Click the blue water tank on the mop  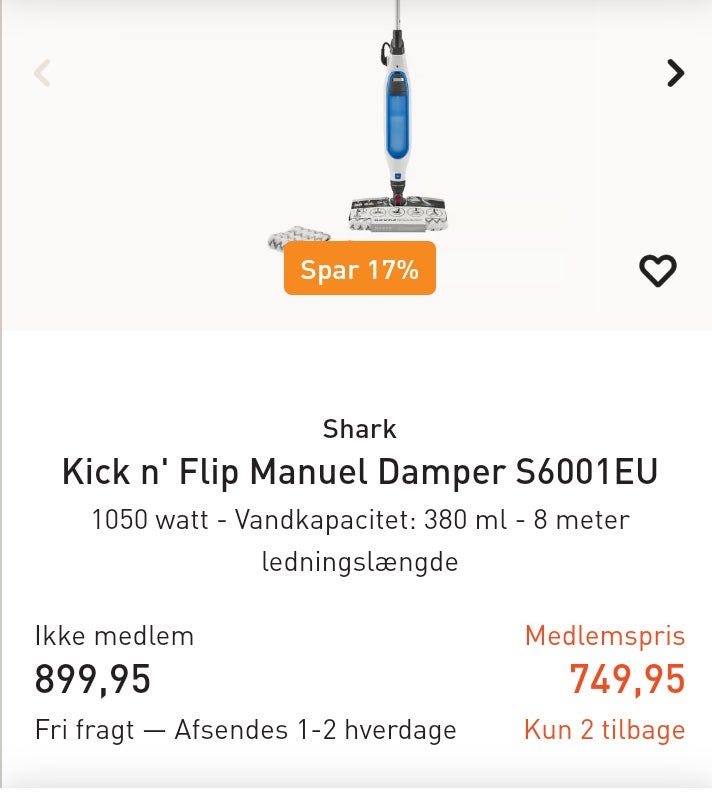(x=397, y=115)
